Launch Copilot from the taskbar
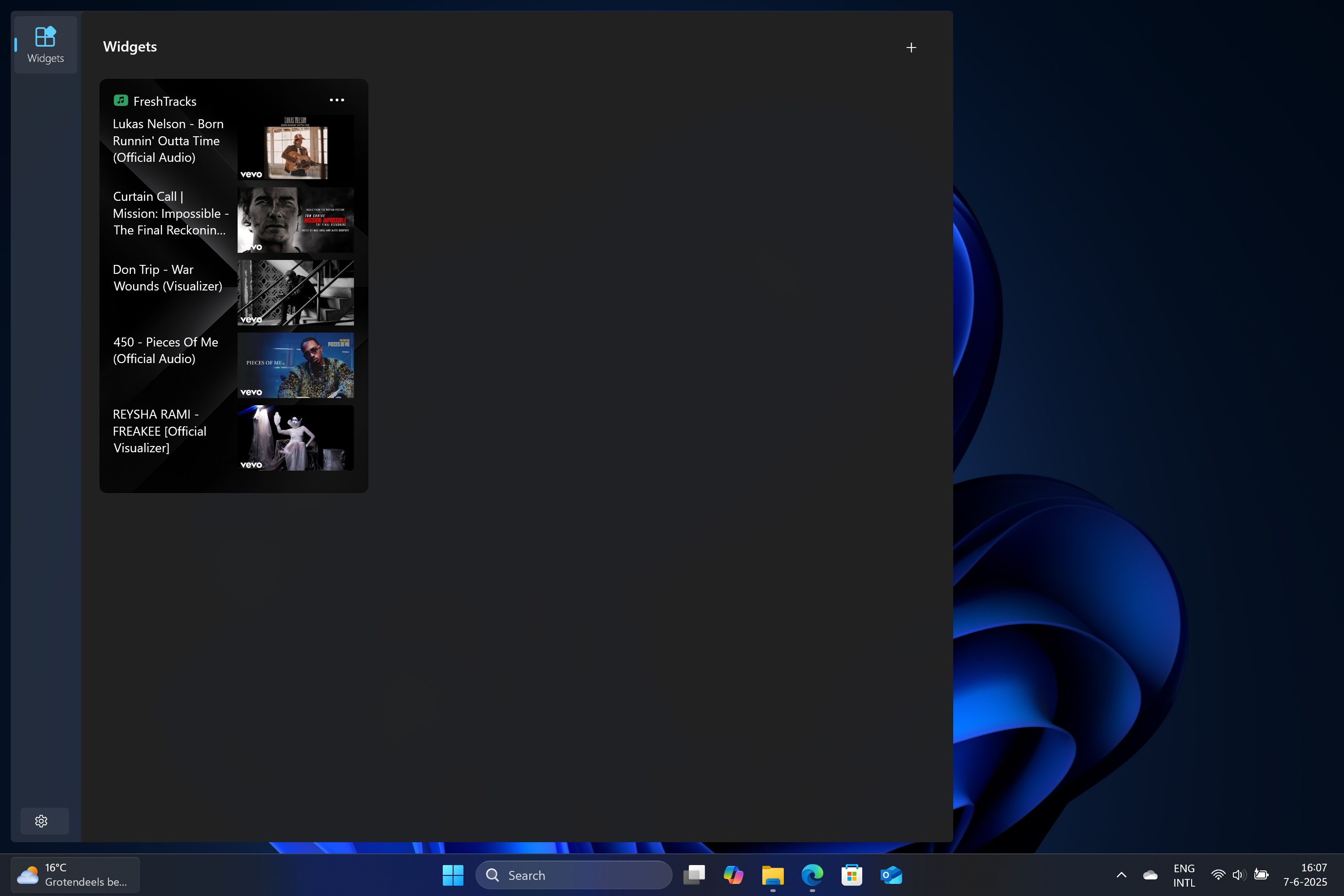 pyautogui.click(x=734, y=875)
